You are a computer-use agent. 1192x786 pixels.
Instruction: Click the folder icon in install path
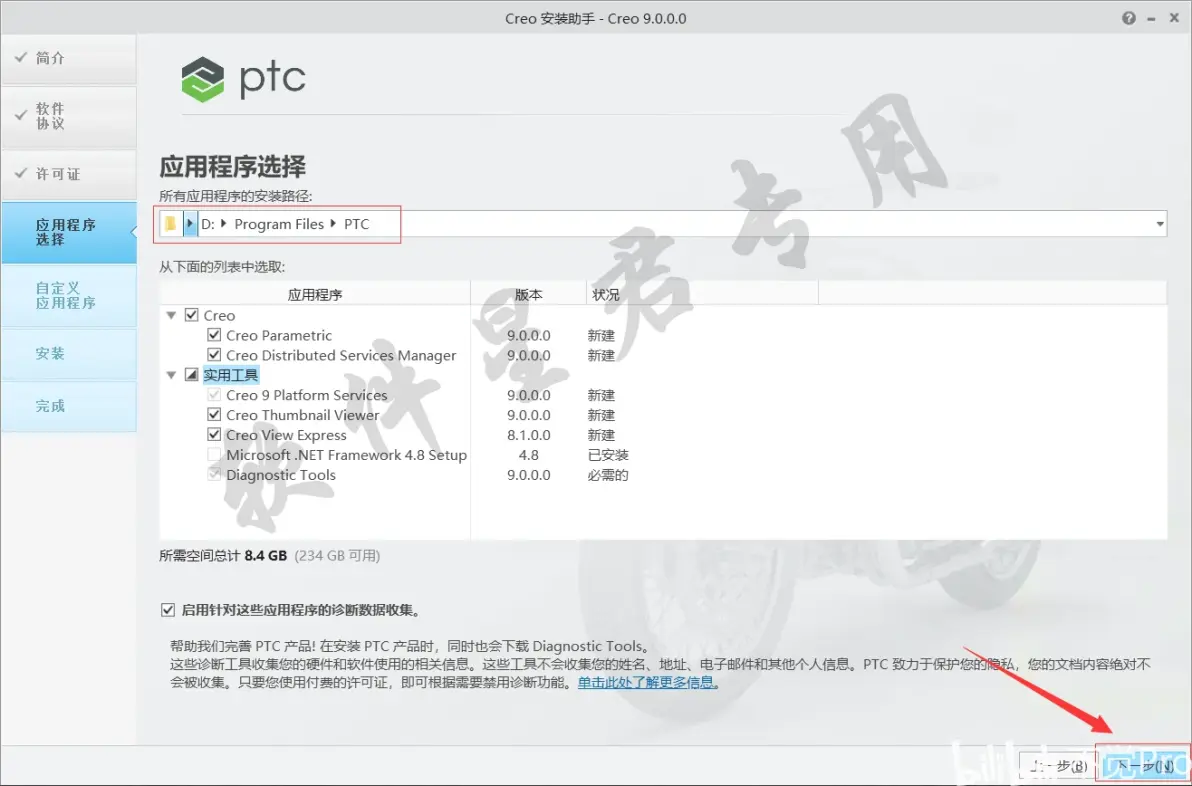(170, 223)
